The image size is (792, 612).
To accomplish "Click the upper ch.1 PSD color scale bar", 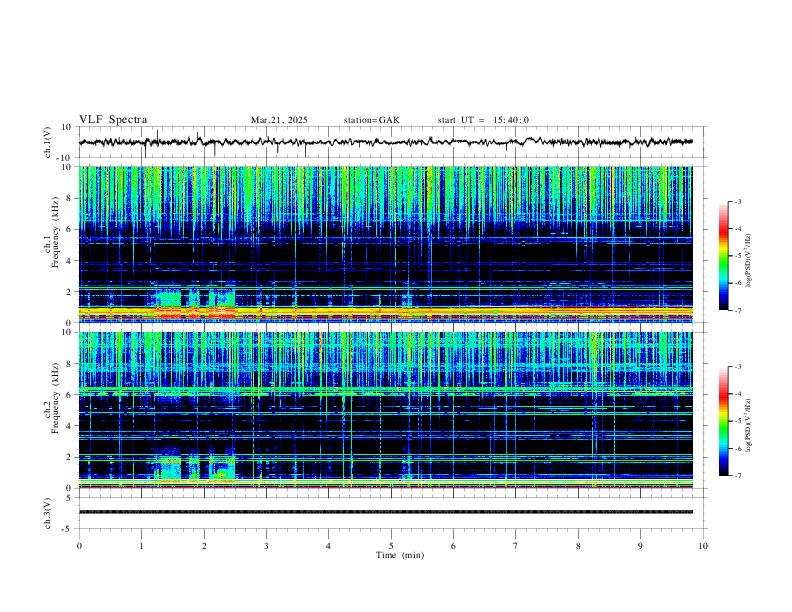I will [x=723, y=256].
